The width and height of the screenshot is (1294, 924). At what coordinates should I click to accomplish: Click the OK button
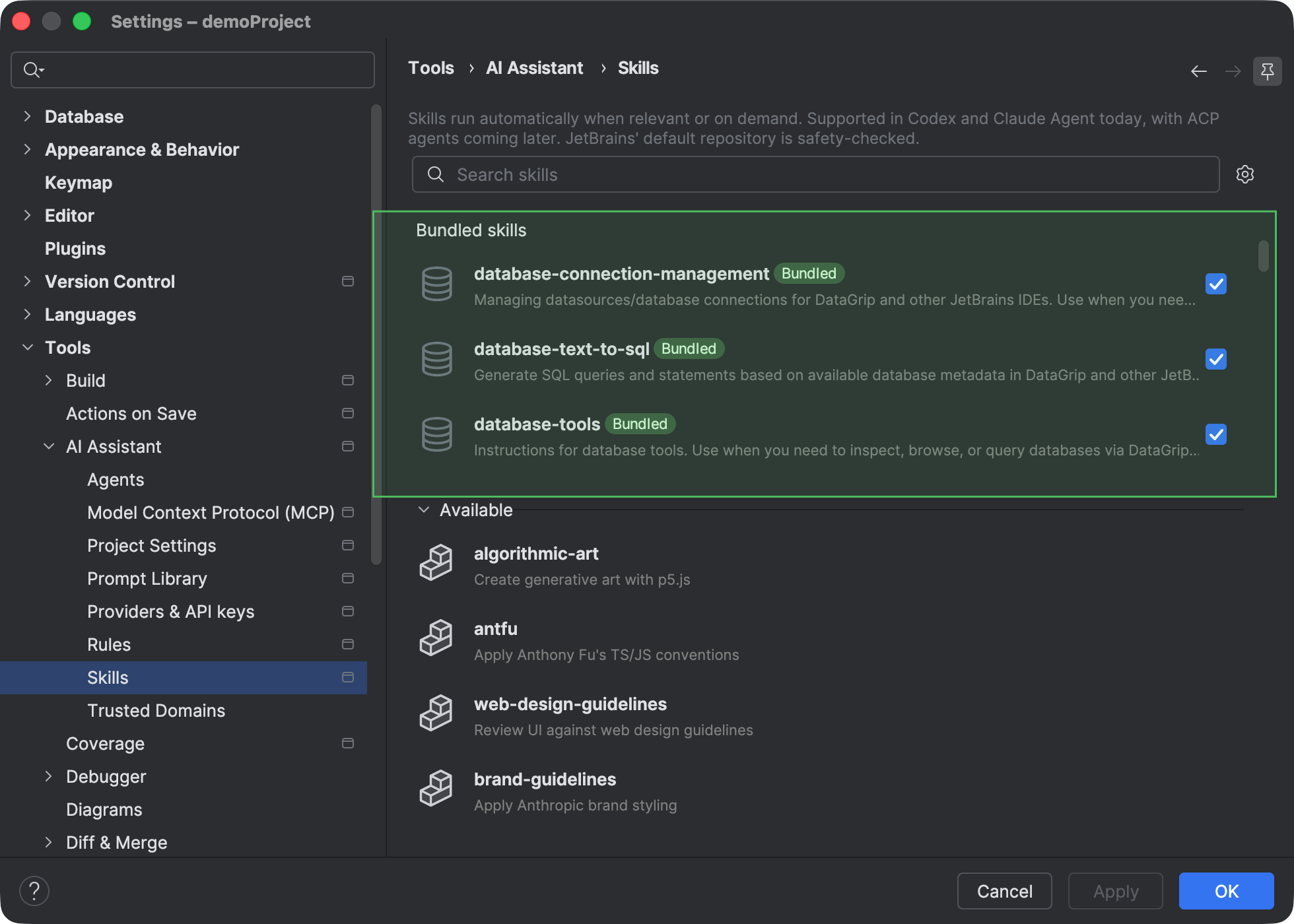tap(1226, 891)
